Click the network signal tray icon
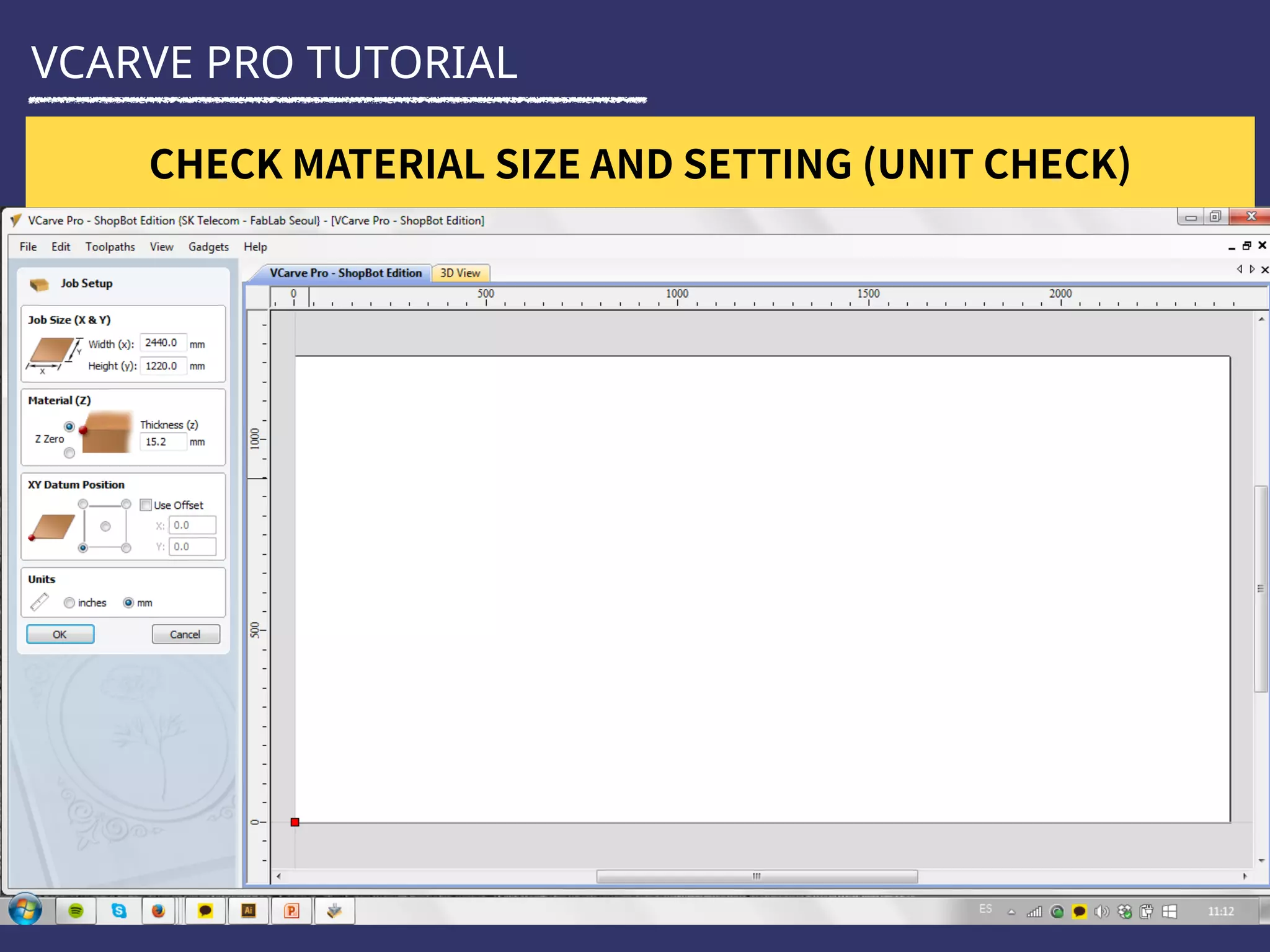The height and width of the screenshot is (952, 1270). coord(1034,912)
